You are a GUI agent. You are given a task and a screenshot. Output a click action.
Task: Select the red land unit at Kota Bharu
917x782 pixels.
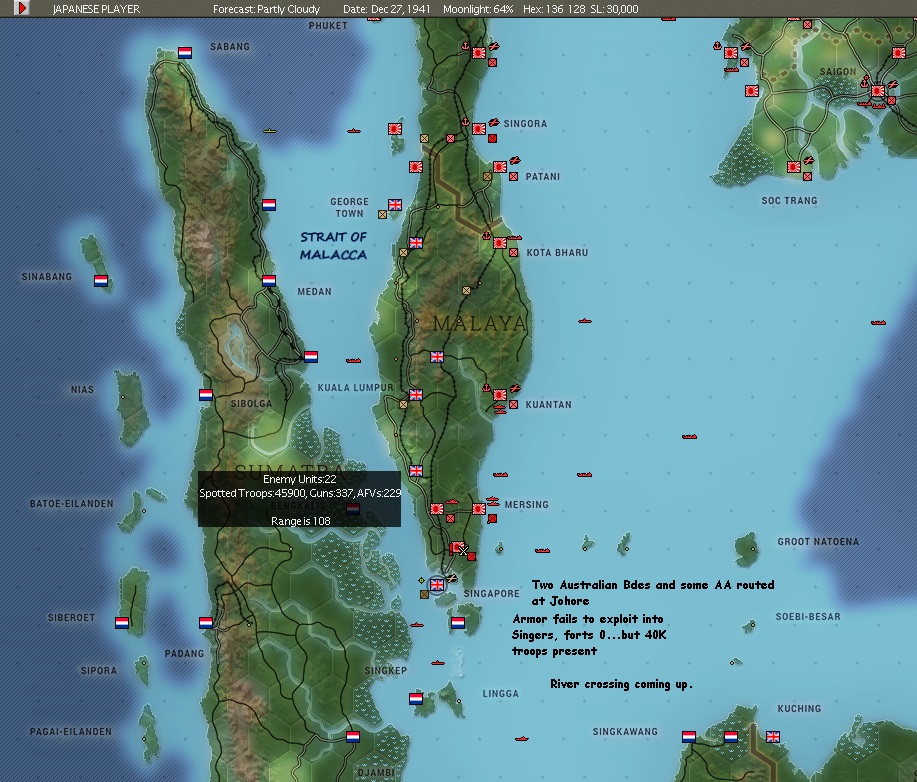[513, 253]
